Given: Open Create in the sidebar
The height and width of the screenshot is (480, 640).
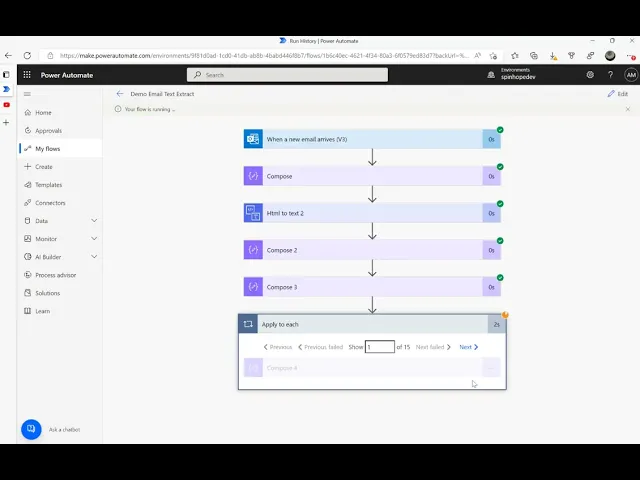Looking at the screenshot, I should tap(60, 167).
